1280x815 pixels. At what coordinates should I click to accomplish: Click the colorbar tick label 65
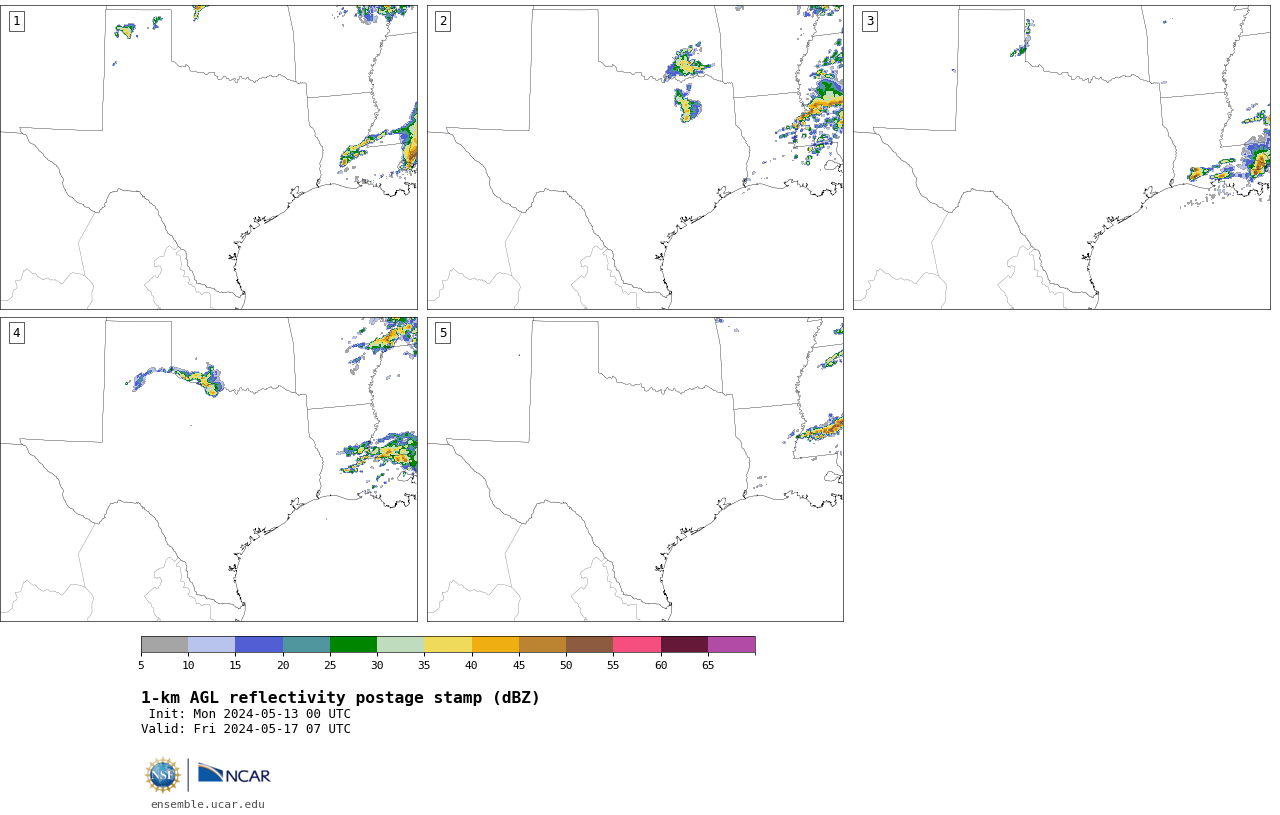(708, 665)
